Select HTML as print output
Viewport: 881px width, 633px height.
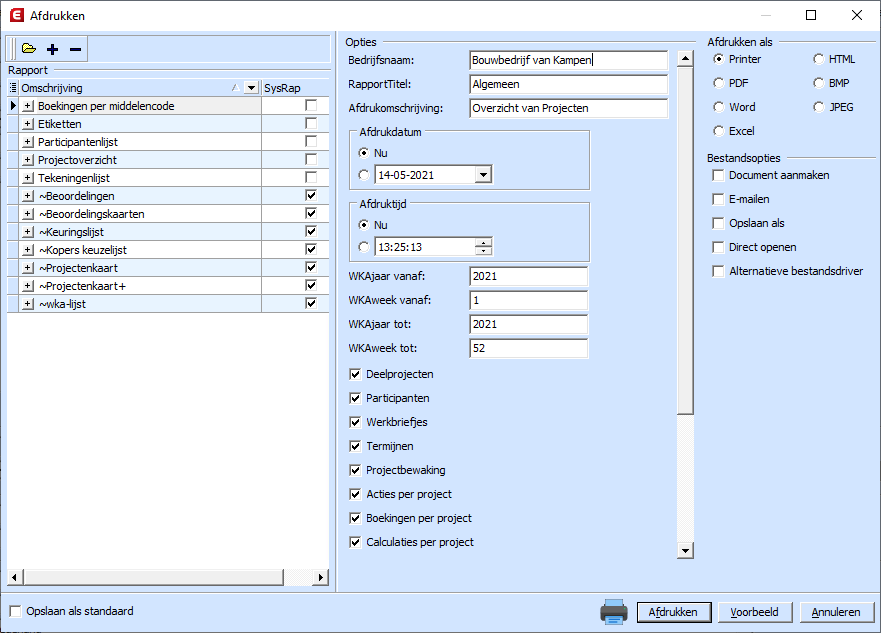pos(819,59)
